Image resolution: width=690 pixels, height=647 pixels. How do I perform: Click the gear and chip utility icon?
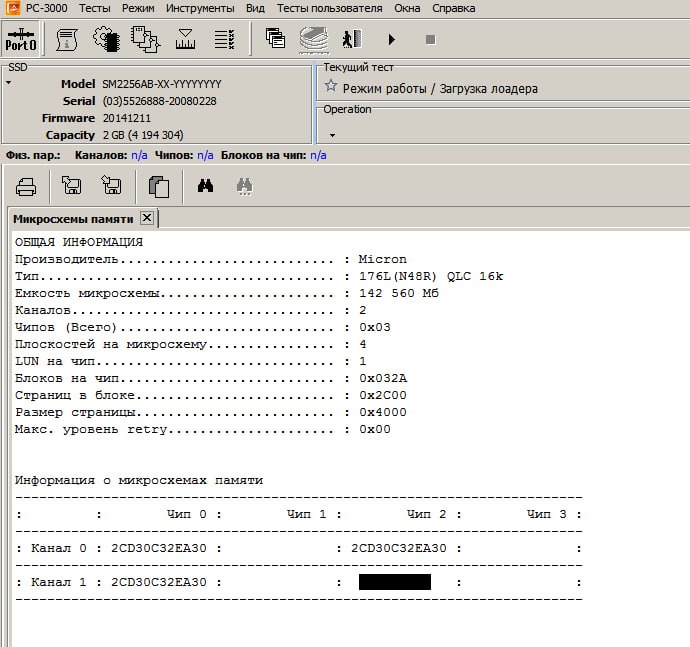[x=106, y=40]
